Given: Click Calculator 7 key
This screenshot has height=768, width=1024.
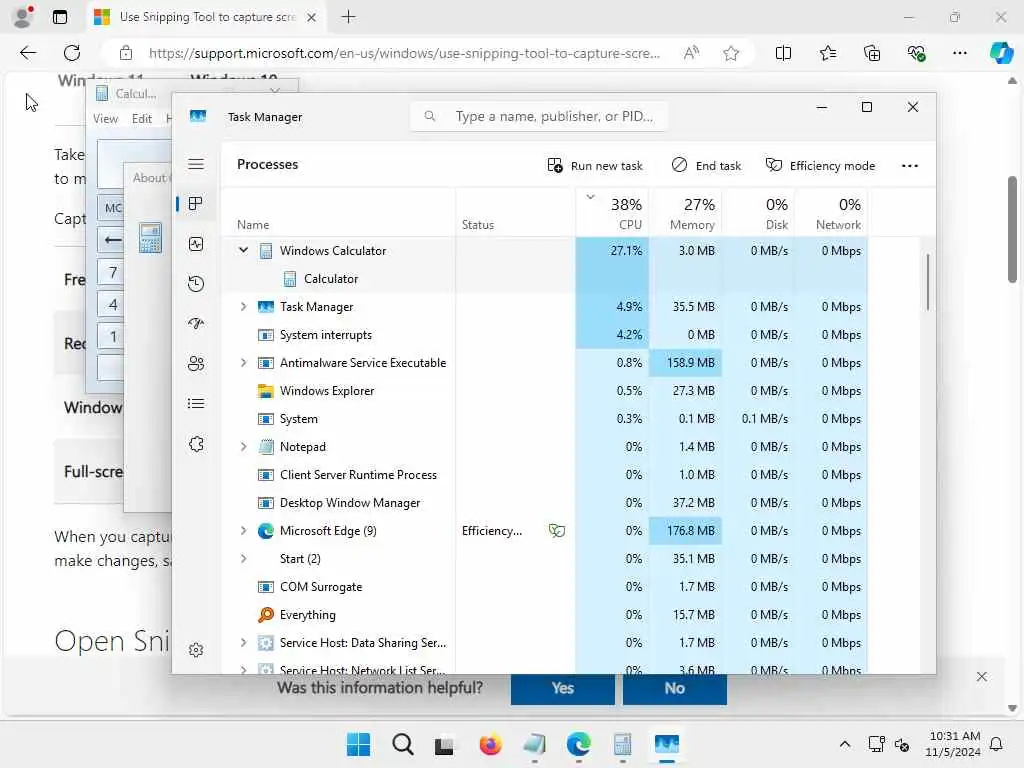Looking at the screenshot, I should click(113, 272).
